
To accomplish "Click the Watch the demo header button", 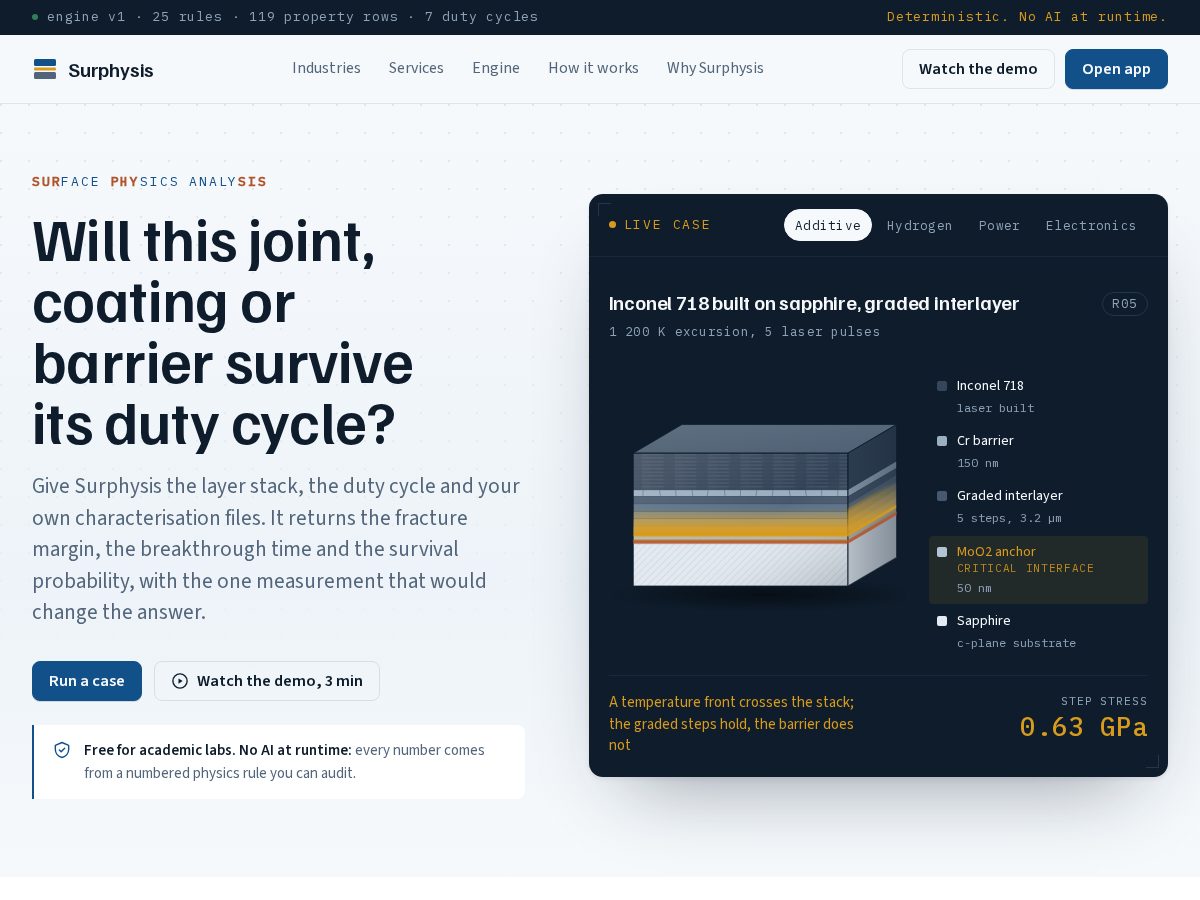I will 978,69.
